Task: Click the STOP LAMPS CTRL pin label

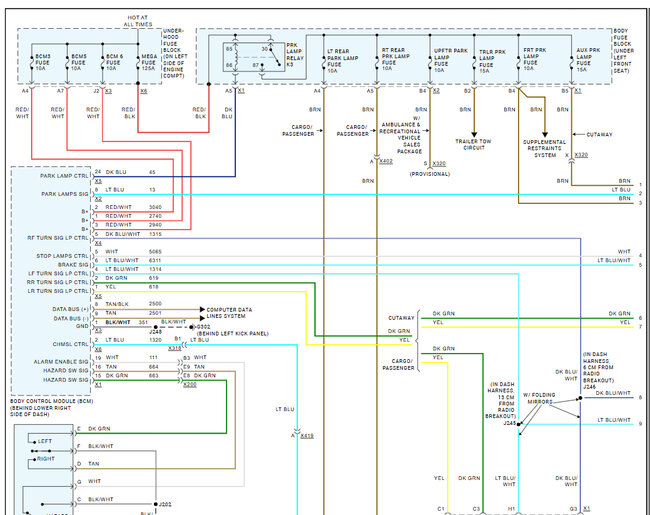Action: tap(62, 256)
